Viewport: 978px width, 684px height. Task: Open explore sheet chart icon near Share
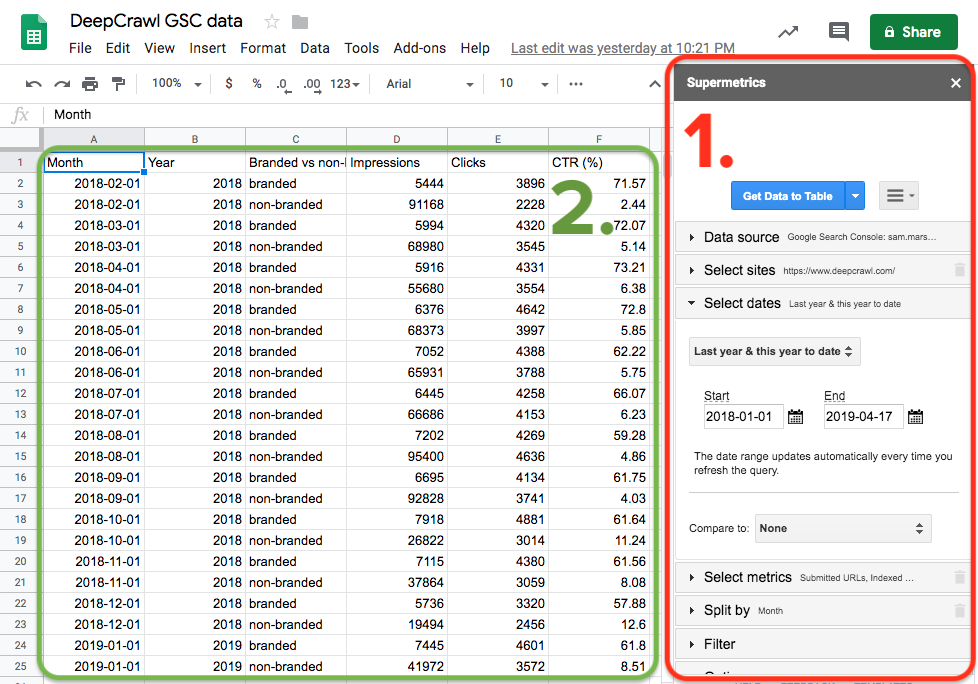coord(787,31)
